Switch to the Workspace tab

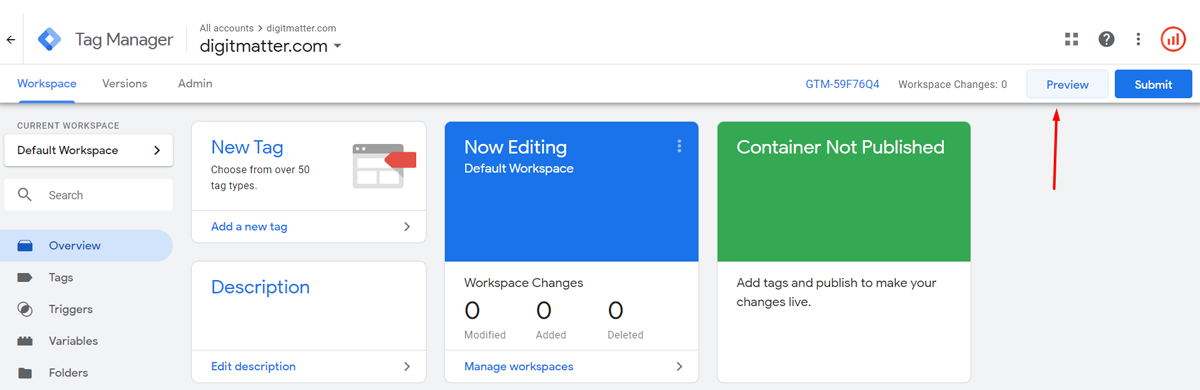point(47,84)
